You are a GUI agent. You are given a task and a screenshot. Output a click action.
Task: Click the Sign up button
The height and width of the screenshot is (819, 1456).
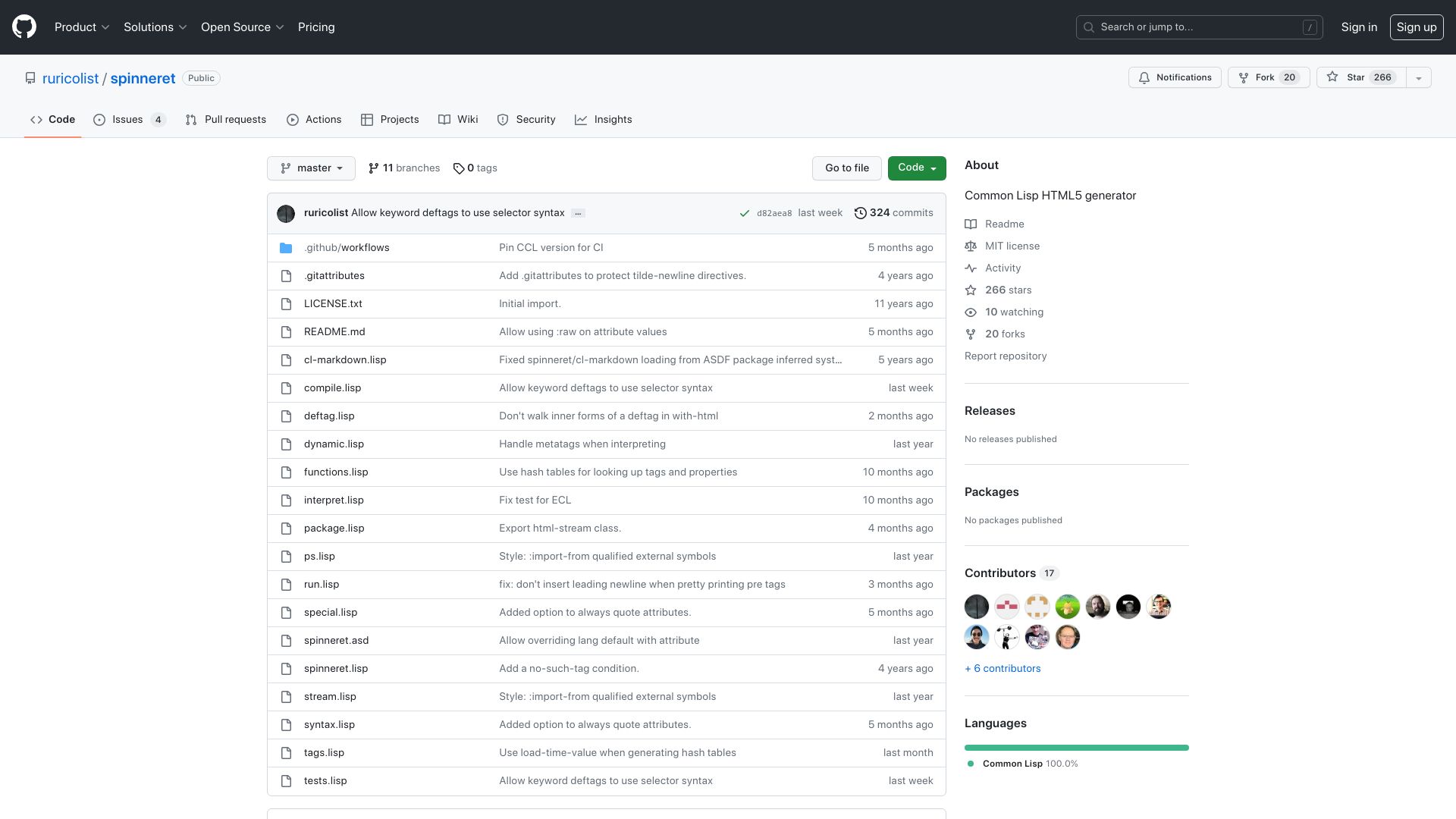[1417, 27]
